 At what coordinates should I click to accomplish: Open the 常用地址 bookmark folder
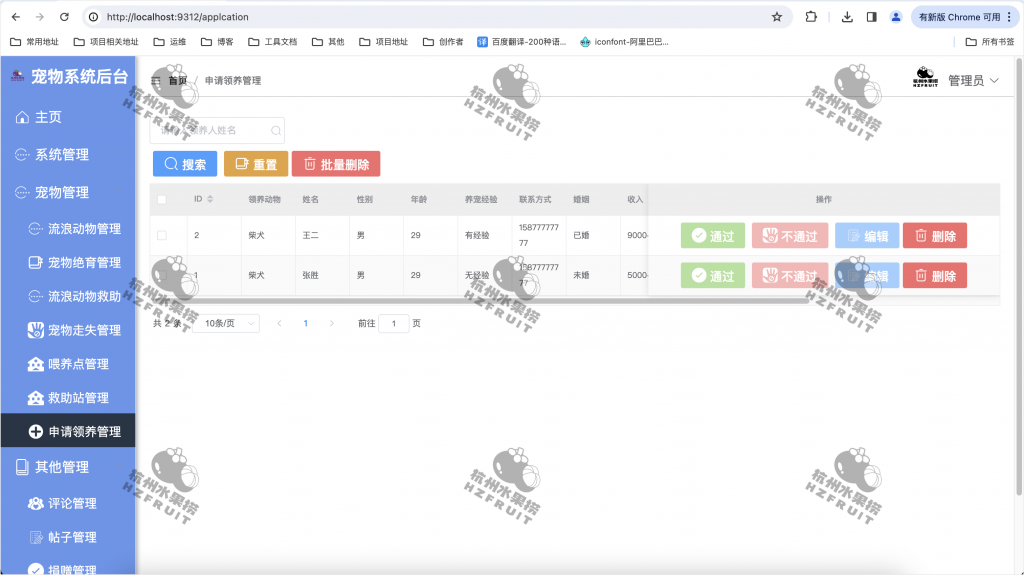[x=35, y=42]
